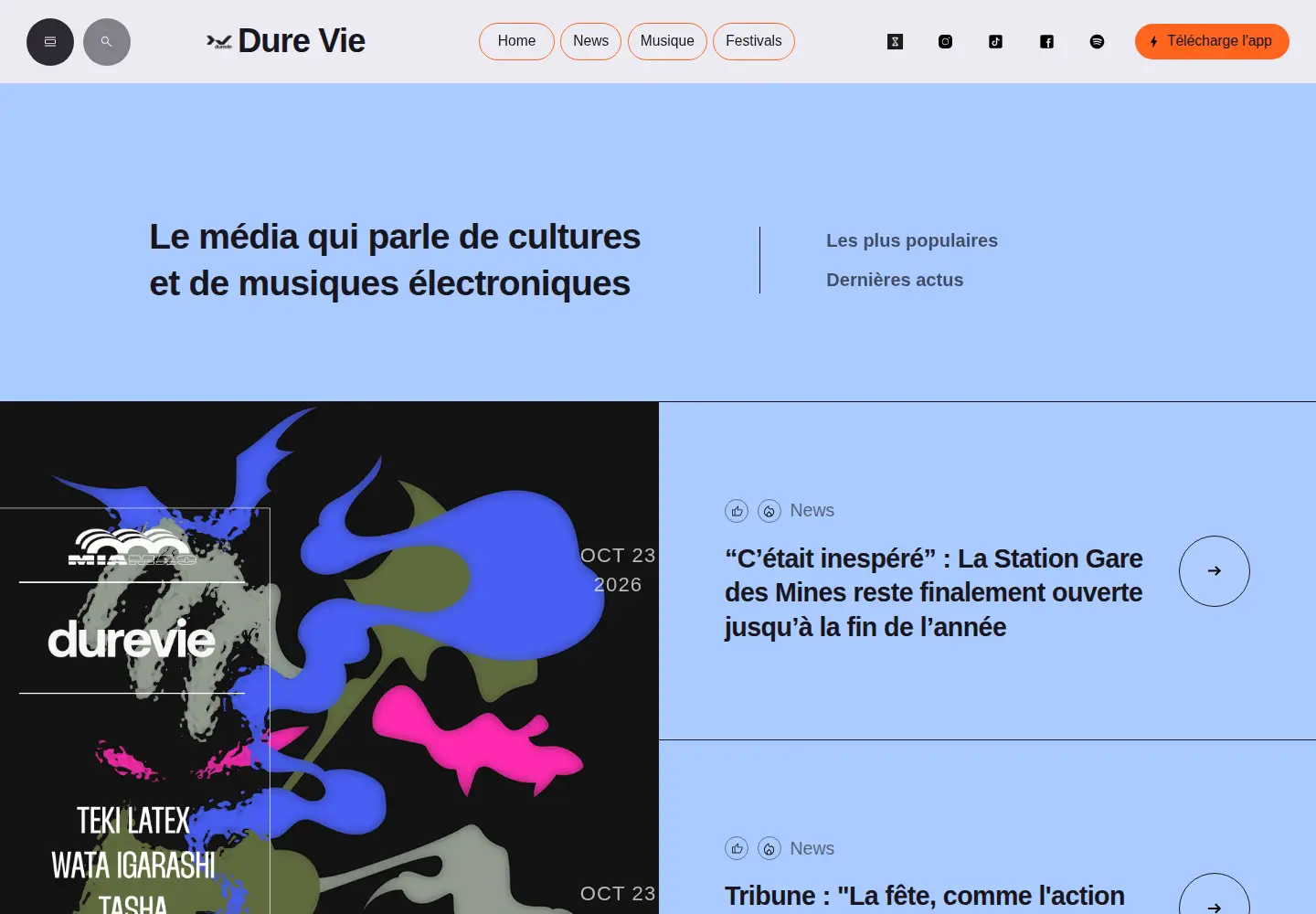Click the News tag on Tribune article
Image resolution: width=1316 pixels, height=914 pixels.
coord(812,848)
